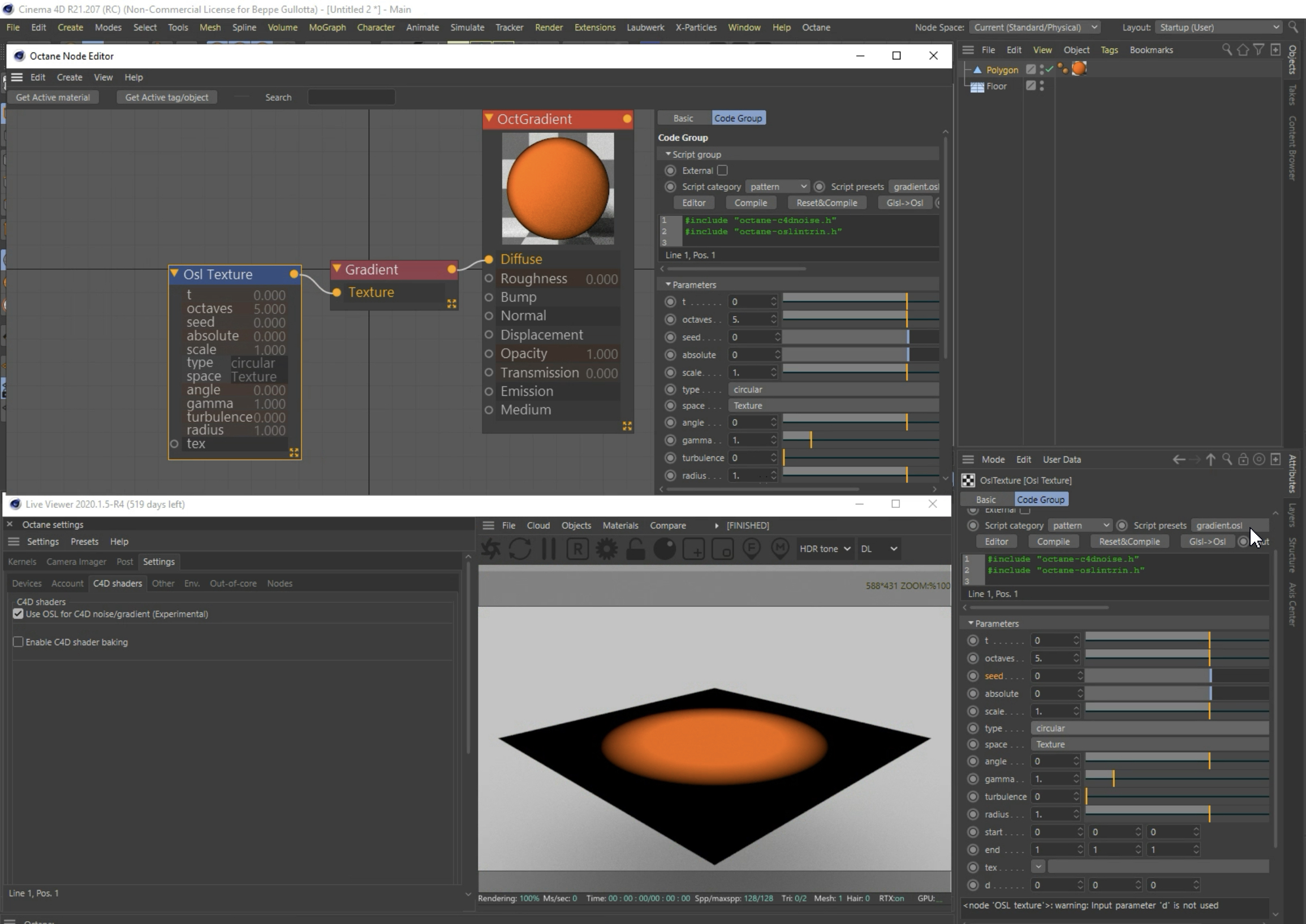Uncheck Use OSL for C4D noise/gradient

pyautogui.click(x=18, y=614)
